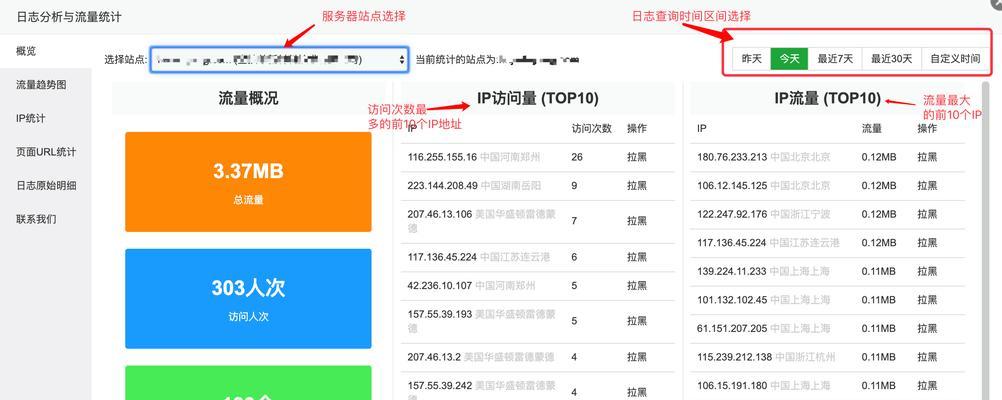Click IP address 42.236.10.107
Screen dimensions: 1002x400
[x=440, y=285]
